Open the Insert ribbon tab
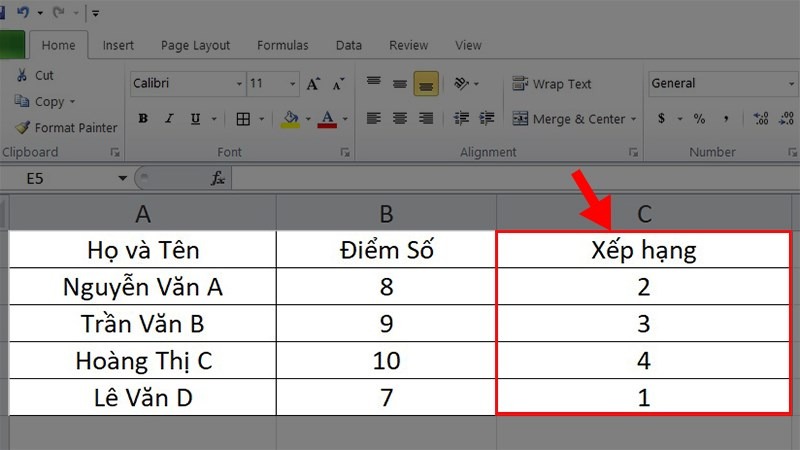Image resolution: width=800 pixels, height=450 pixels. 118,45
